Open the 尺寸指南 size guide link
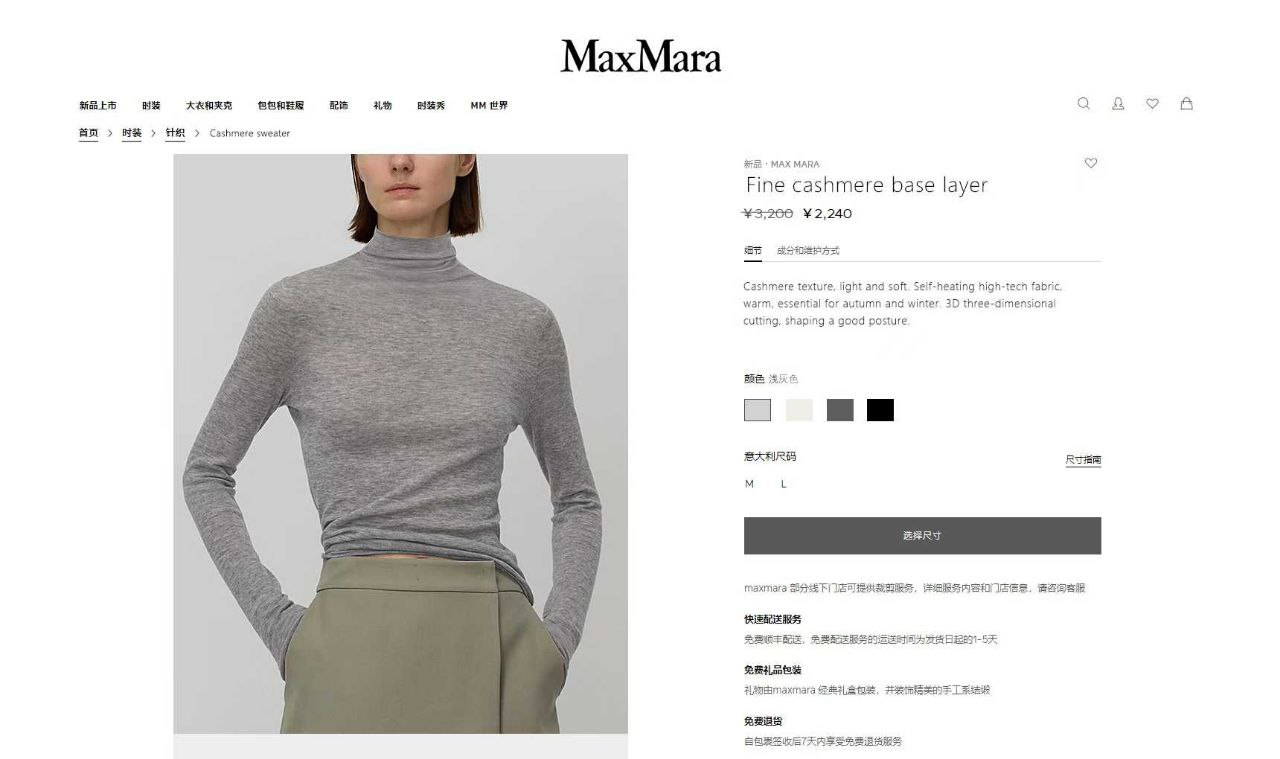This screenshot has width=1280, height=759. click(x=1083, y=460)
